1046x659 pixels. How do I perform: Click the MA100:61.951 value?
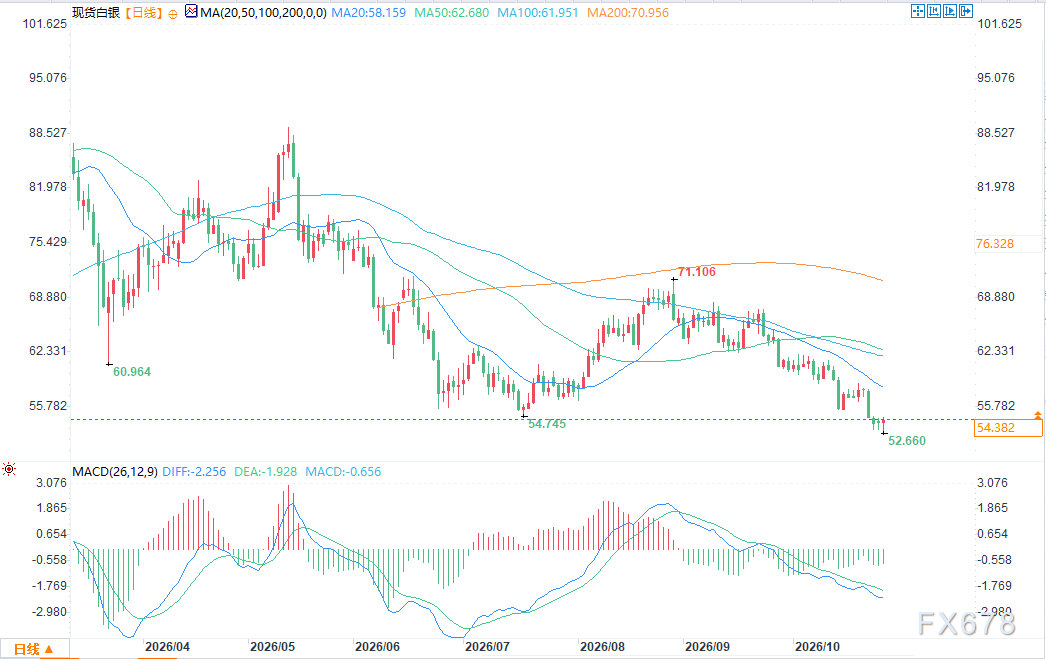coord(538,13)
